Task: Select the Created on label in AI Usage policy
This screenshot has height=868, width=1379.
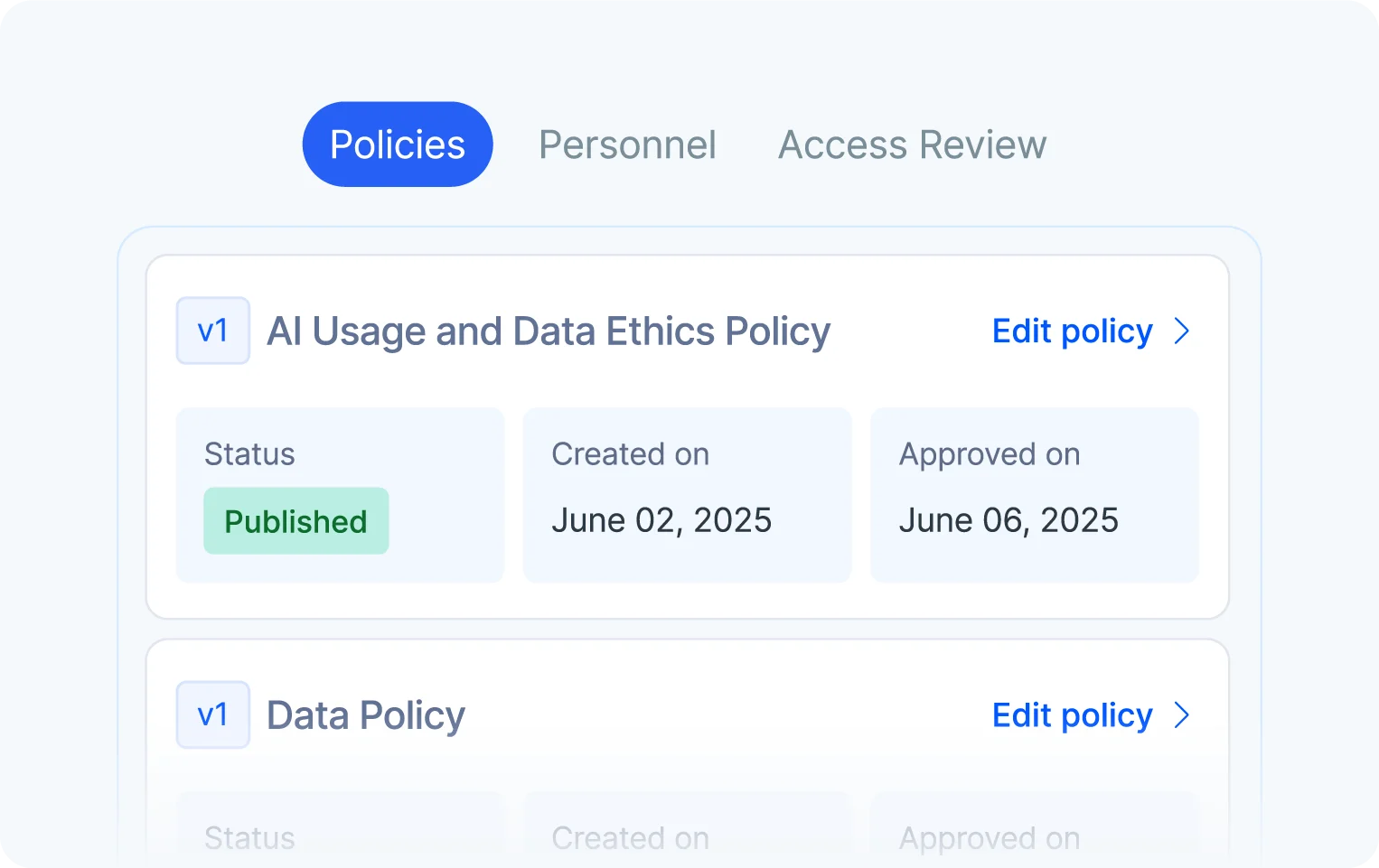Action: point(630,454)
